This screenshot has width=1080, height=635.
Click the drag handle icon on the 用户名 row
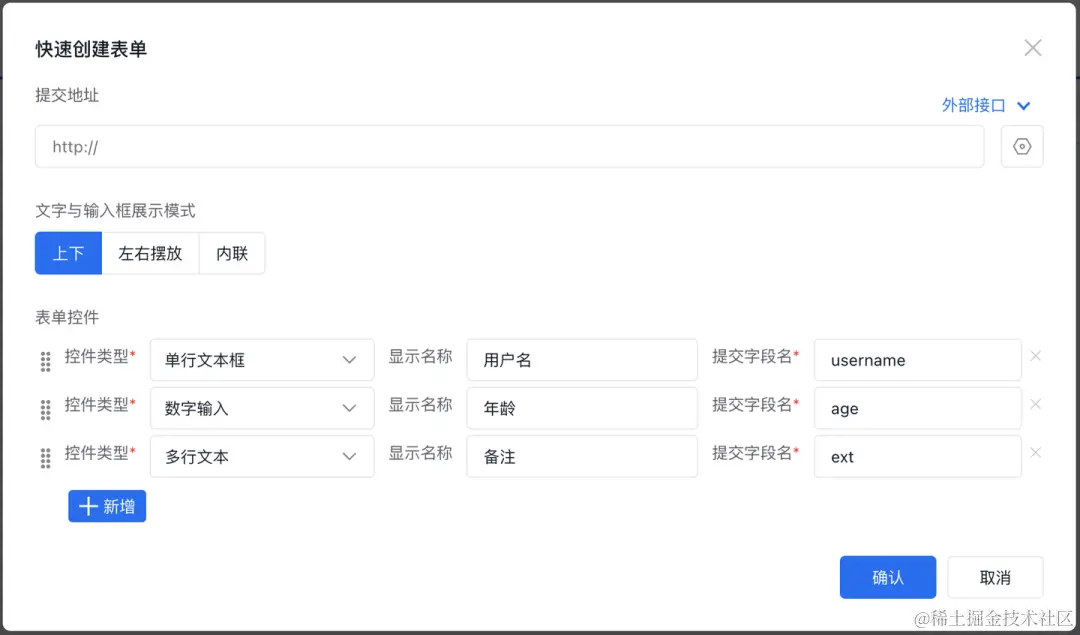coord(45,361)
